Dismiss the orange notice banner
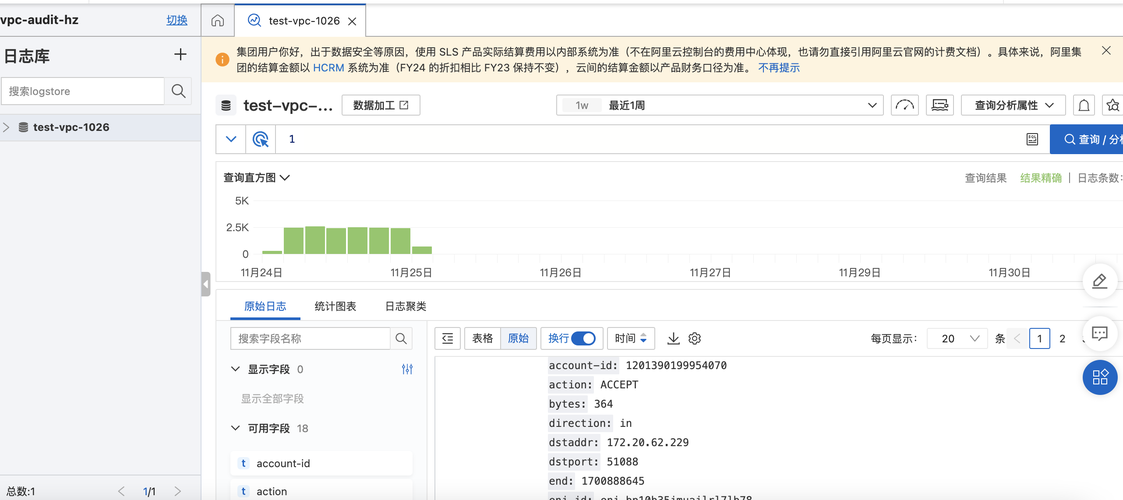Viewport: 1123px width, 500px height. [1106, 52]
